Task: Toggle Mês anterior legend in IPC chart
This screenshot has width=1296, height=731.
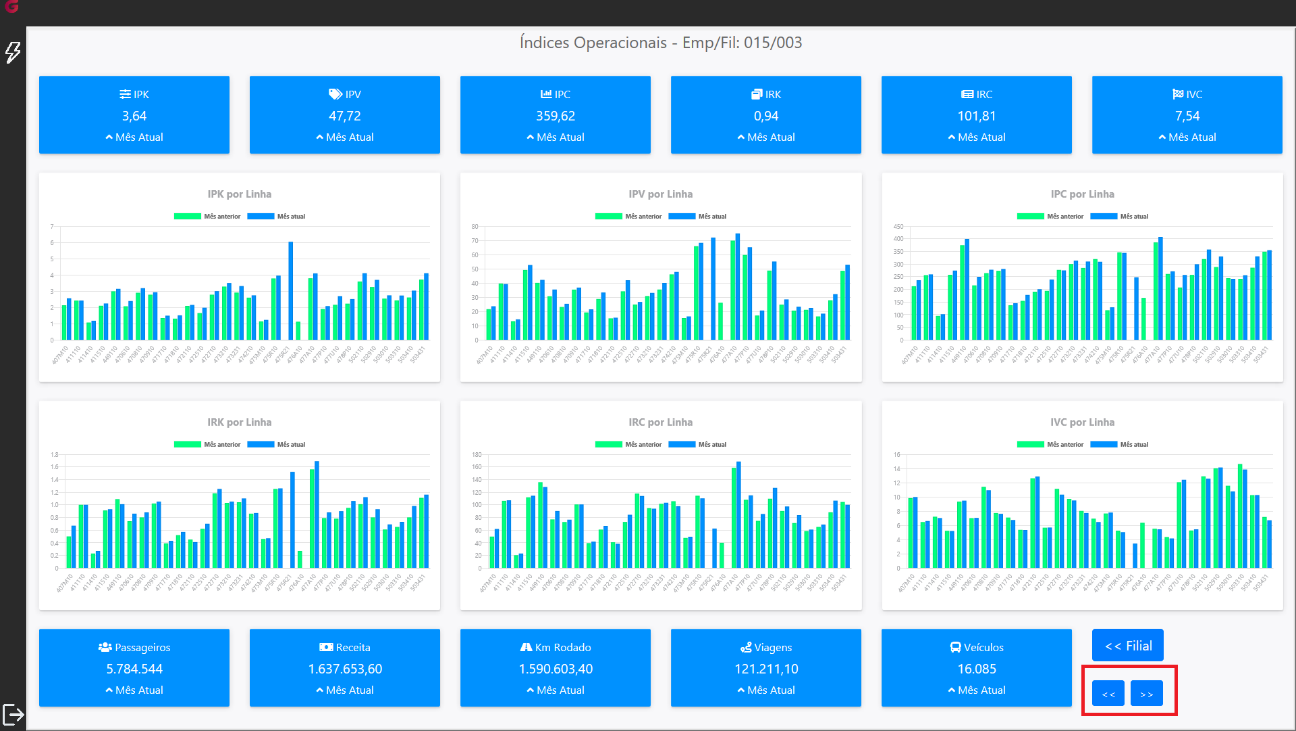Action: (x=1050, y=216)
